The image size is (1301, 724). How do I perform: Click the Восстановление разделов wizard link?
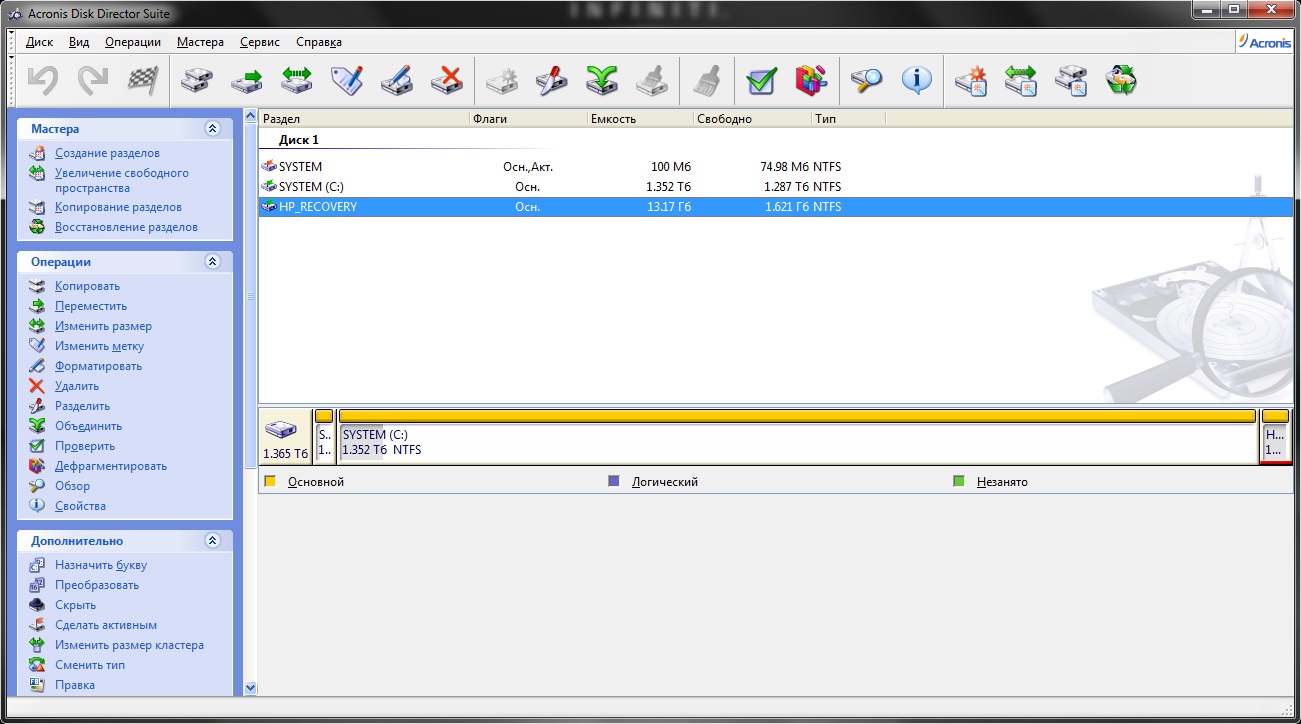(126, 227)
